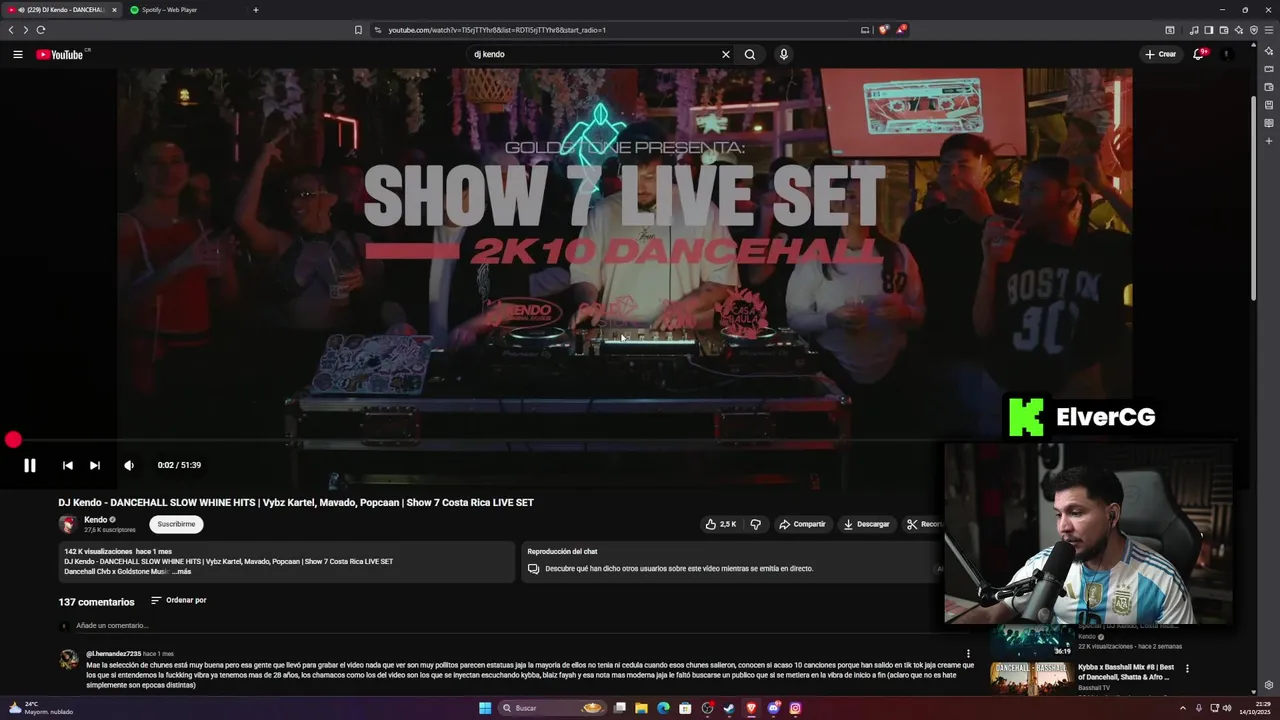The width and height of the screenshot is (1280, 720).
Task: Open Brave VPN shield icon
Action: 1254,30
